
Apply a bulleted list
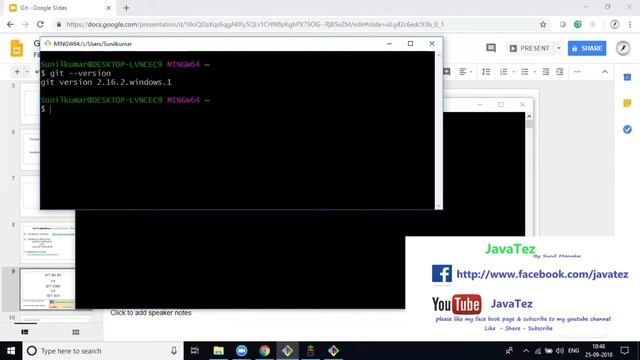coord(525,72)
